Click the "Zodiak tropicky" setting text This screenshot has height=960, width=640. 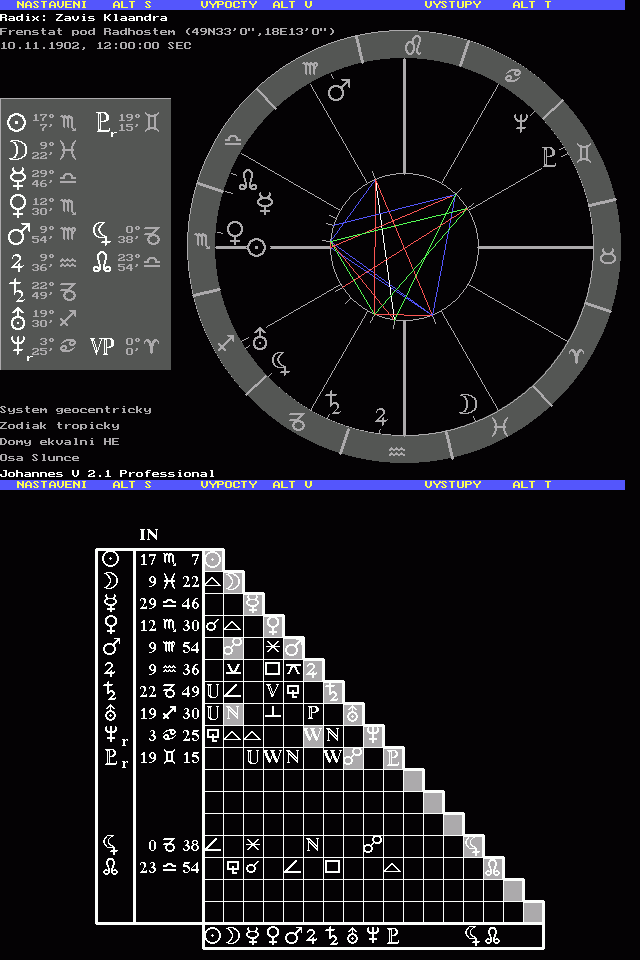coord(60,425)
